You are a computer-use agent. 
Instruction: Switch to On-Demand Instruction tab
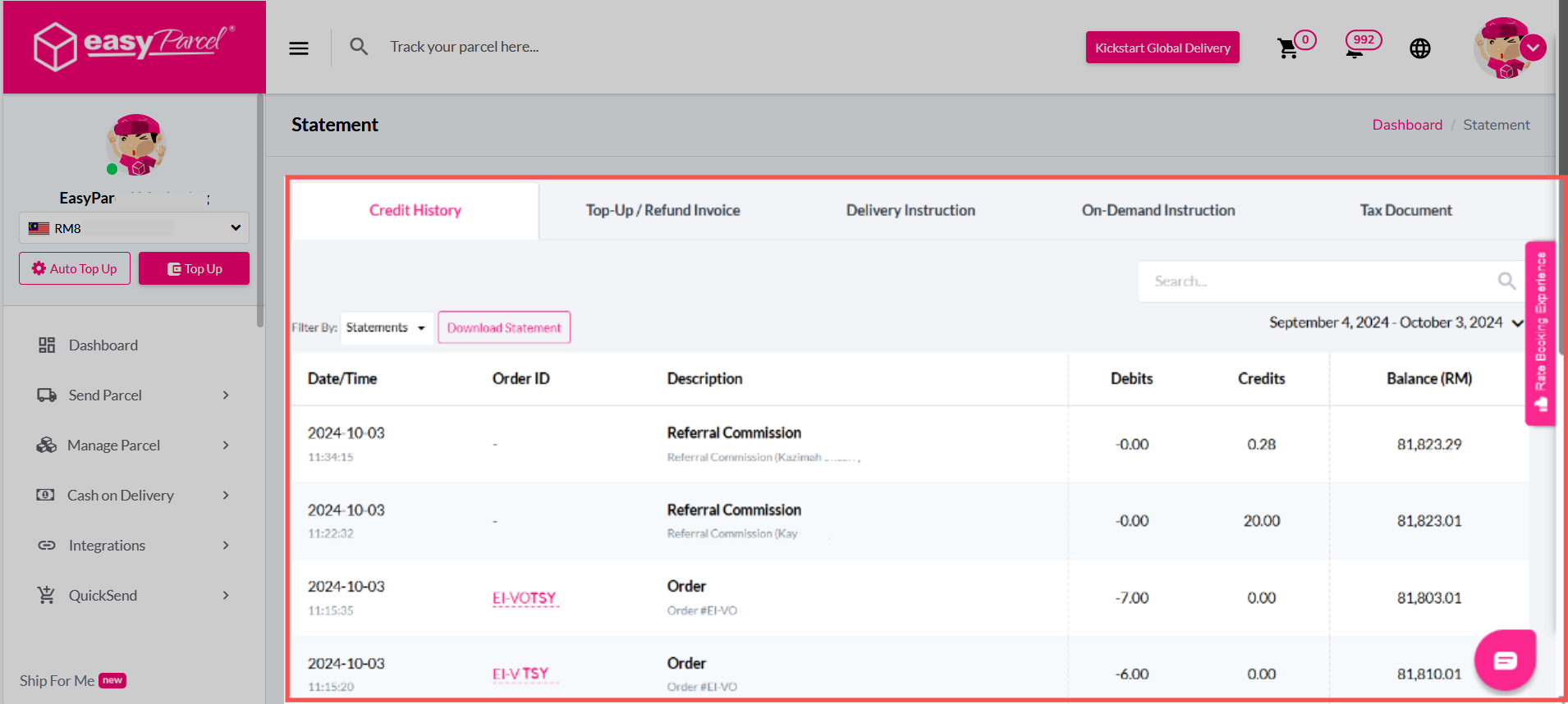[1158, 211]
